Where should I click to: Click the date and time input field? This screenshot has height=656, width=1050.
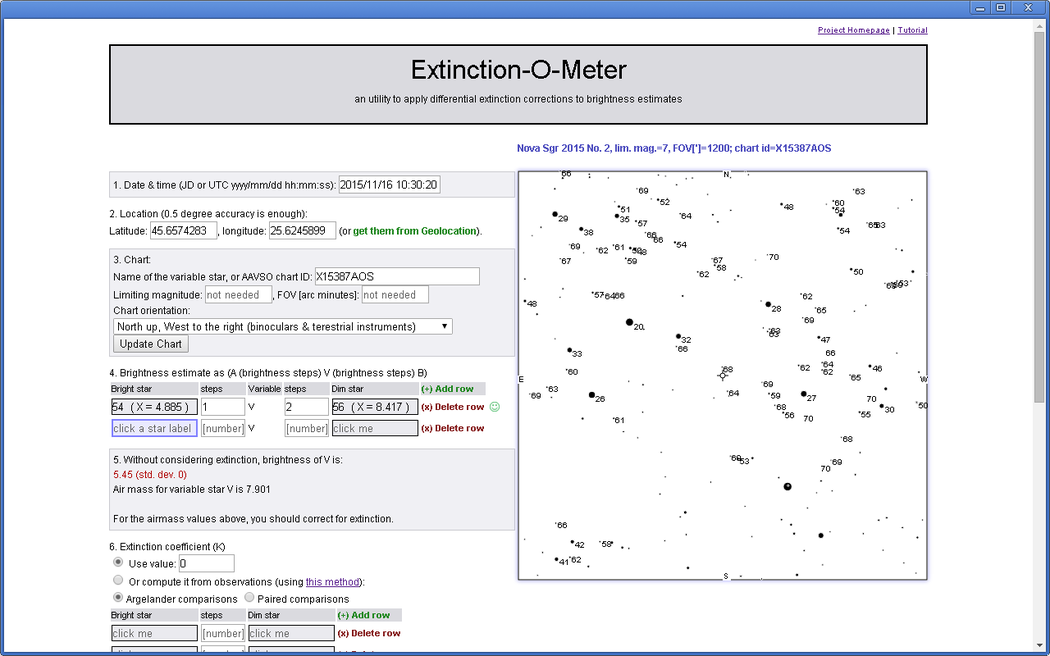[x=390, y=185]
